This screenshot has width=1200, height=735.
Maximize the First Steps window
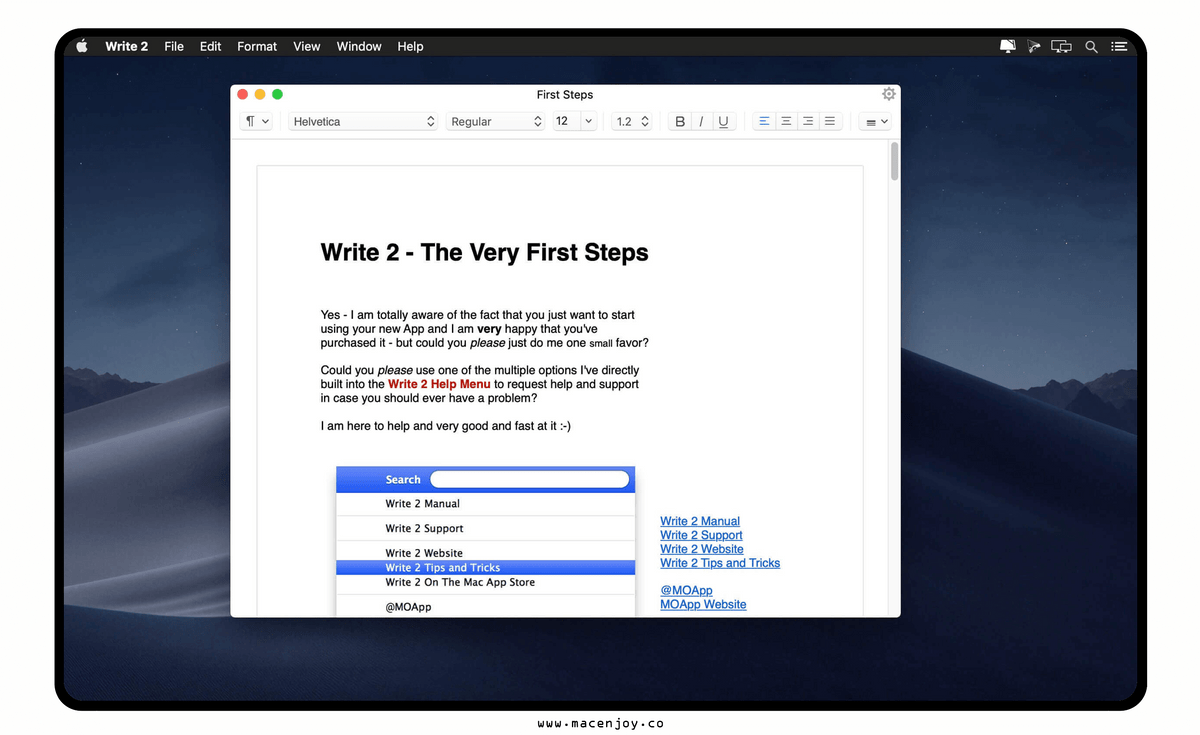[278, 94]
